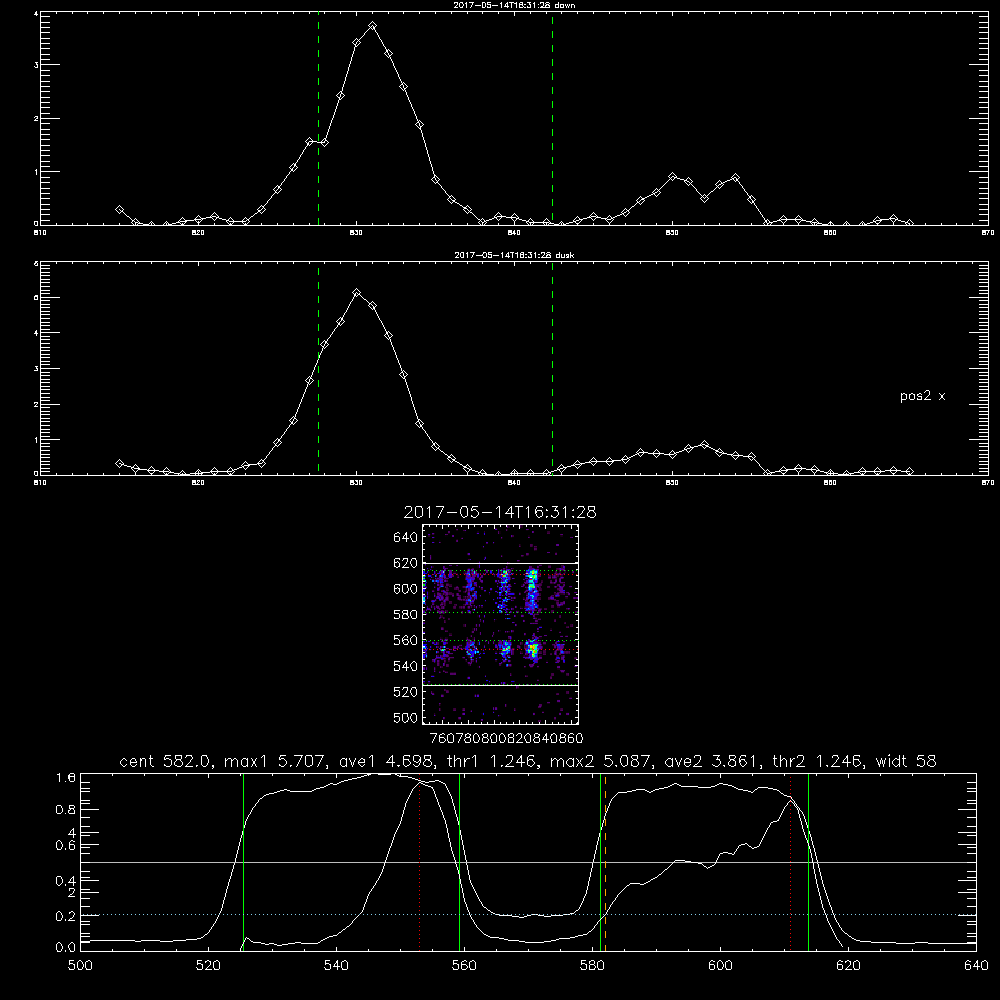Click the spectrogram image
Viewport: 1000px width, 1000px height.
pos(500,624)
